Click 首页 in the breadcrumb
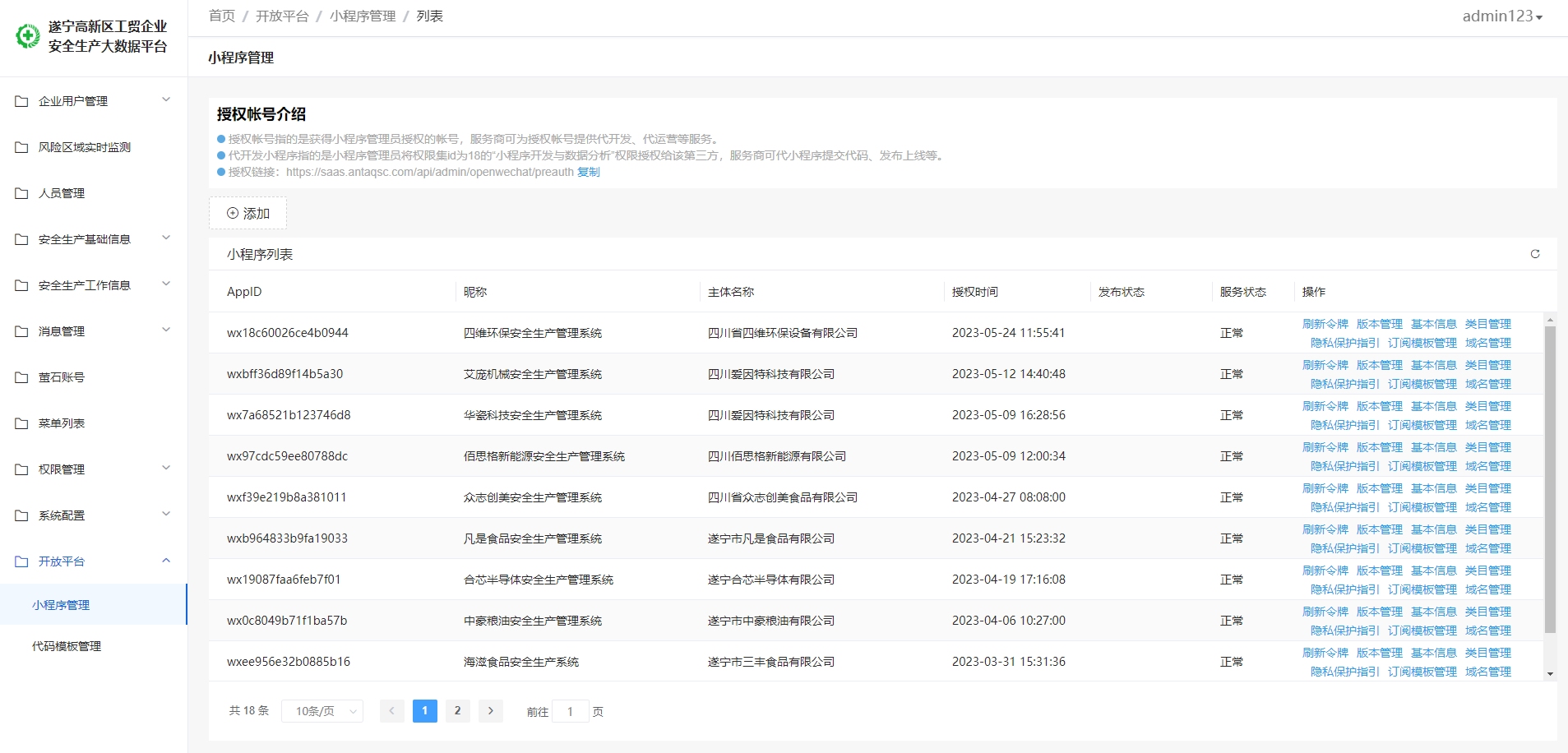Image resolution: width=1568 pixels, height=753 pixels. [x=222, y=16]
